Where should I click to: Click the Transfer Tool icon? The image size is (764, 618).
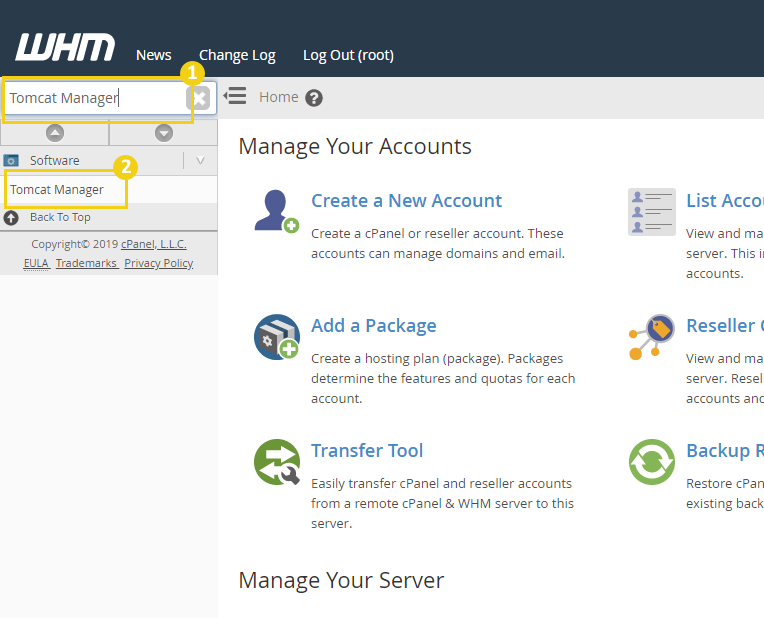pos(277,462)
